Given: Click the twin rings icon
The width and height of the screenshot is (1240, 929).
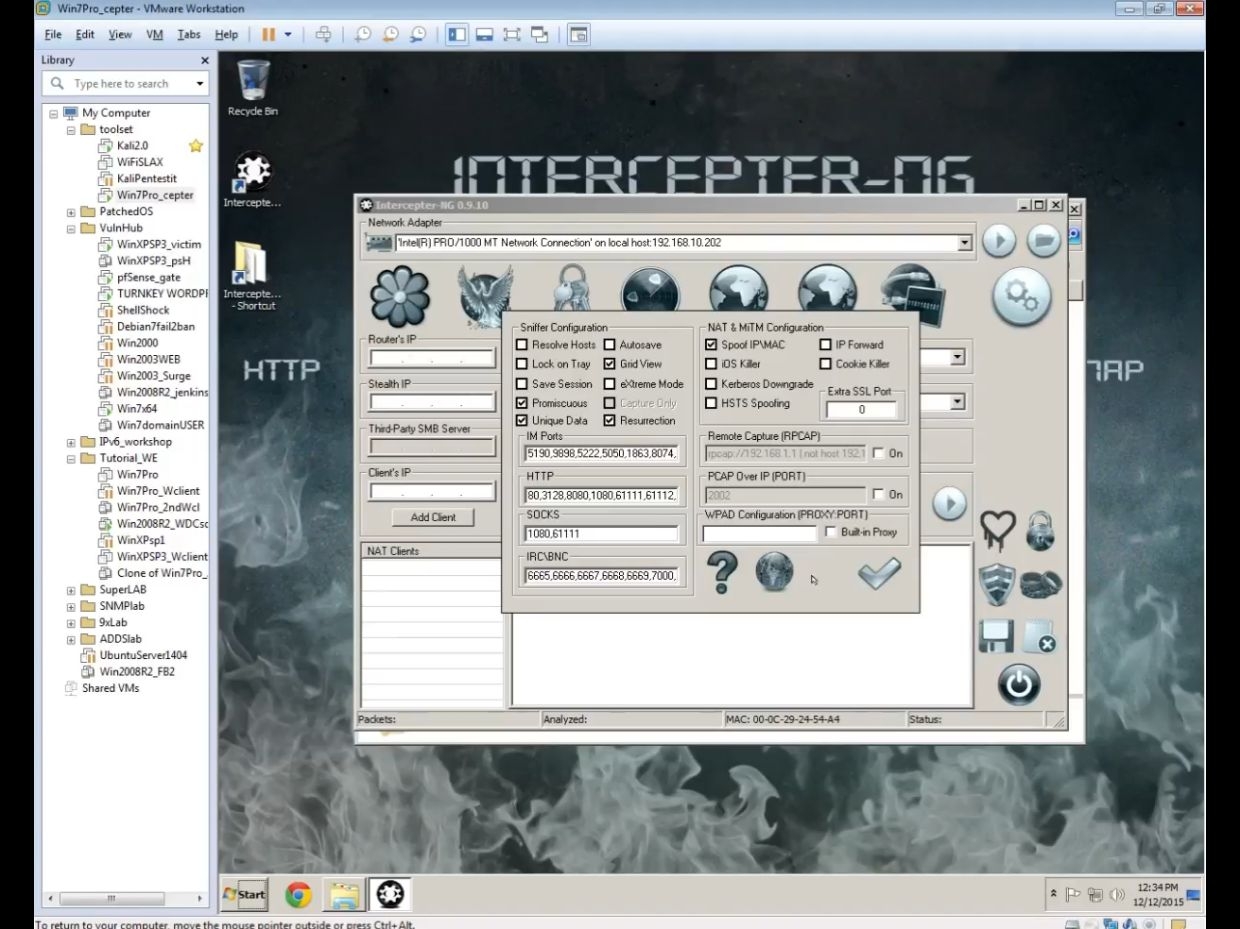Looking at the screenshot, I should pyautogui.click(x=1041, y=584).
